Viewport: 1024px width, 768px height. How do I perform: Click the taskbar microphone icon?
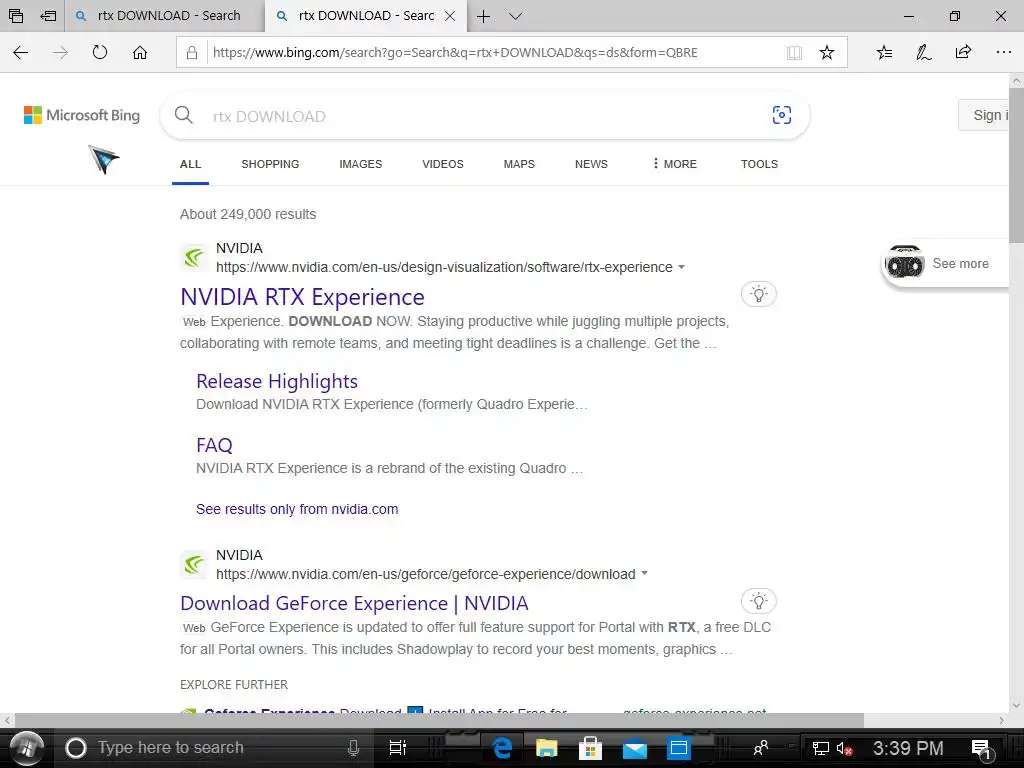(x=353, y=748)
